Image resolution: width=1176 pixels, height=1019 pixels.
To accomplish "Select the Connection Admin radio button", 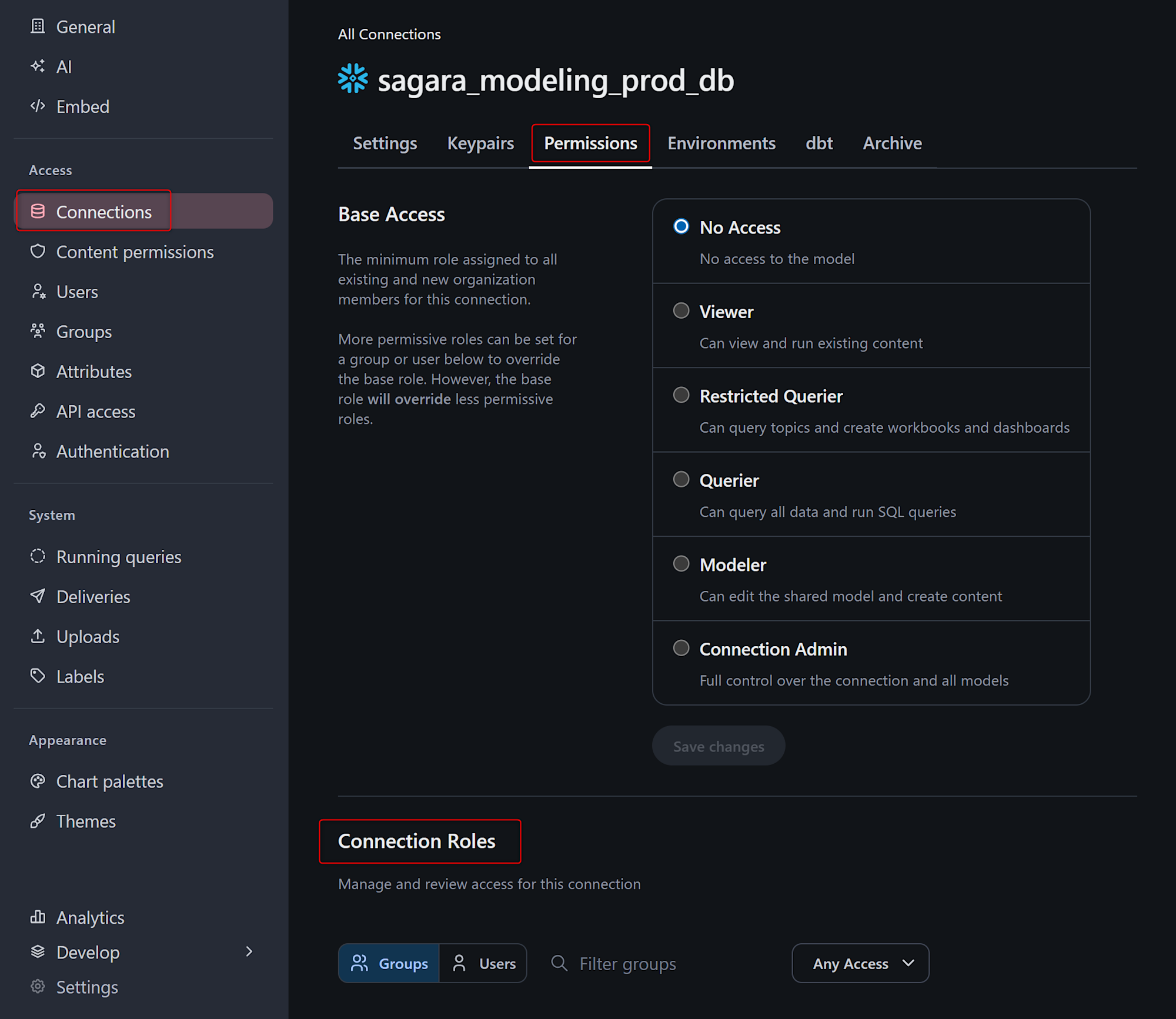I will coord(681,648).
